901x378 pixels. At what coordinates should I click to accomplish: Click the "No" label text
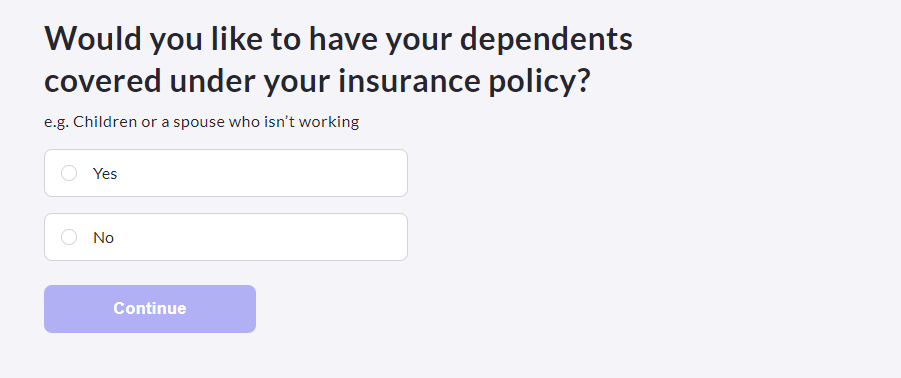point(103,237)
